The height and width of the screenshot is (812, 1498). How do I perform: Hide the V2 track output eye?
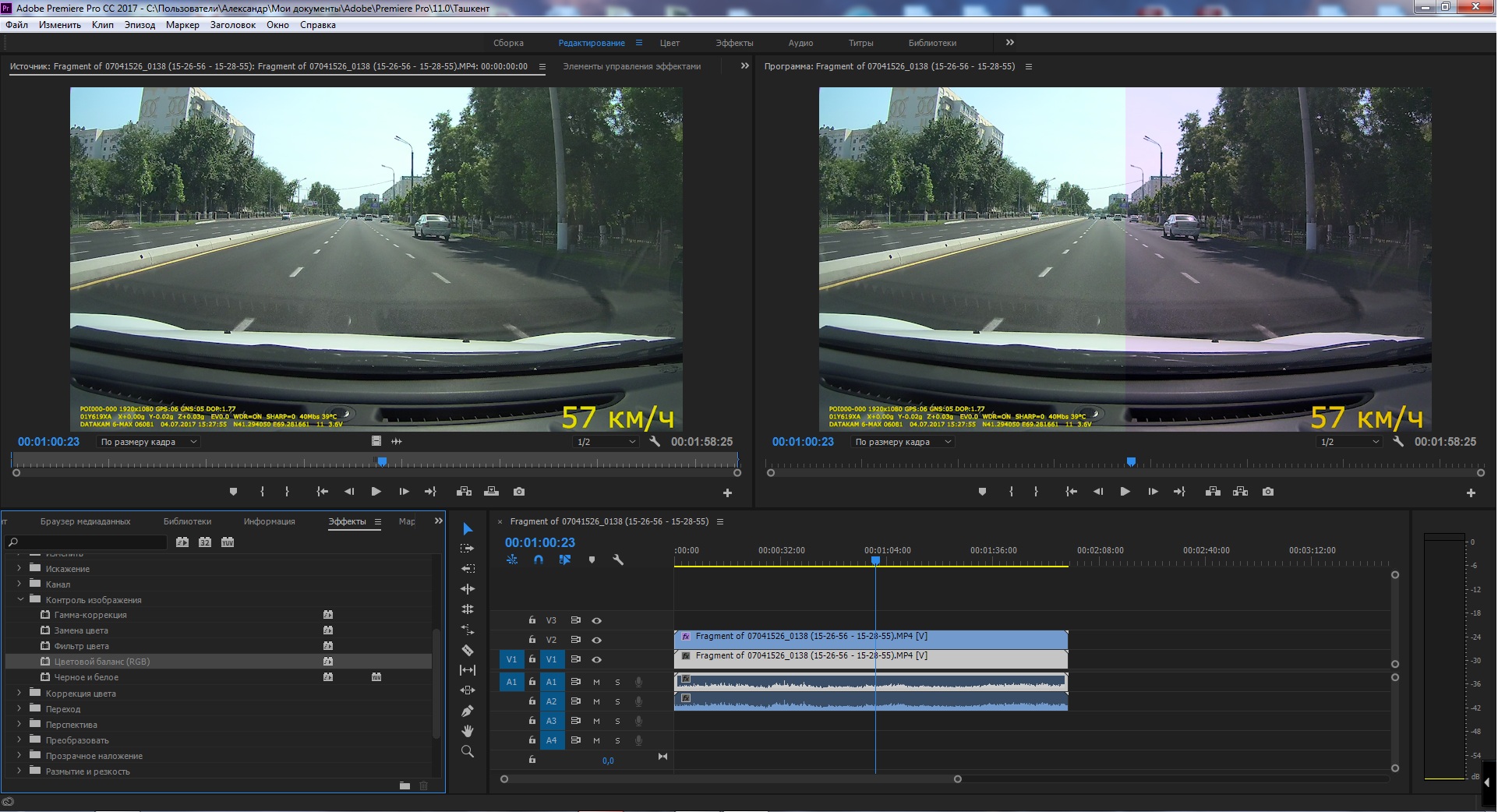[x=596, y=640]
